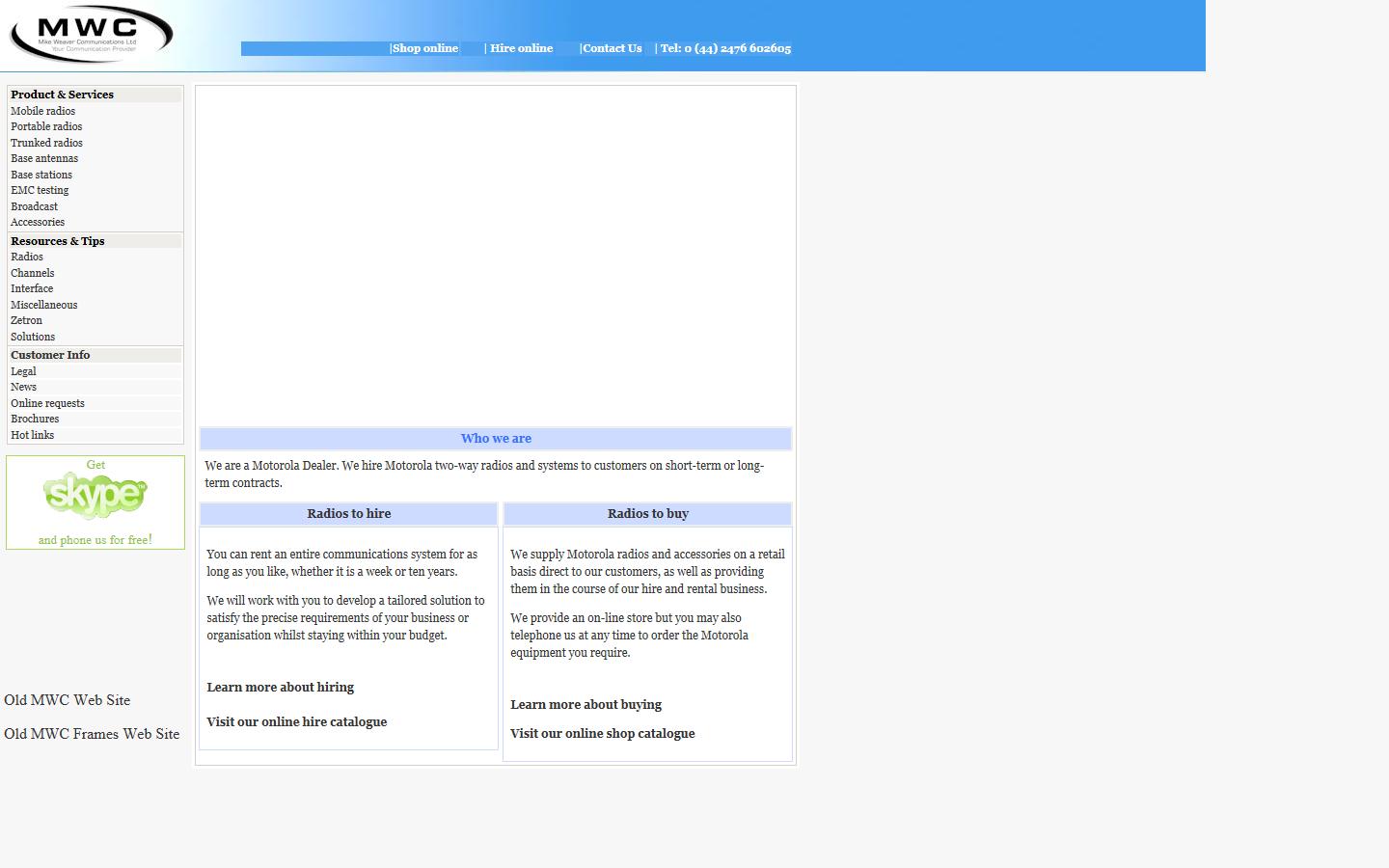Open the Brochures page

click(x=35, y=419)
